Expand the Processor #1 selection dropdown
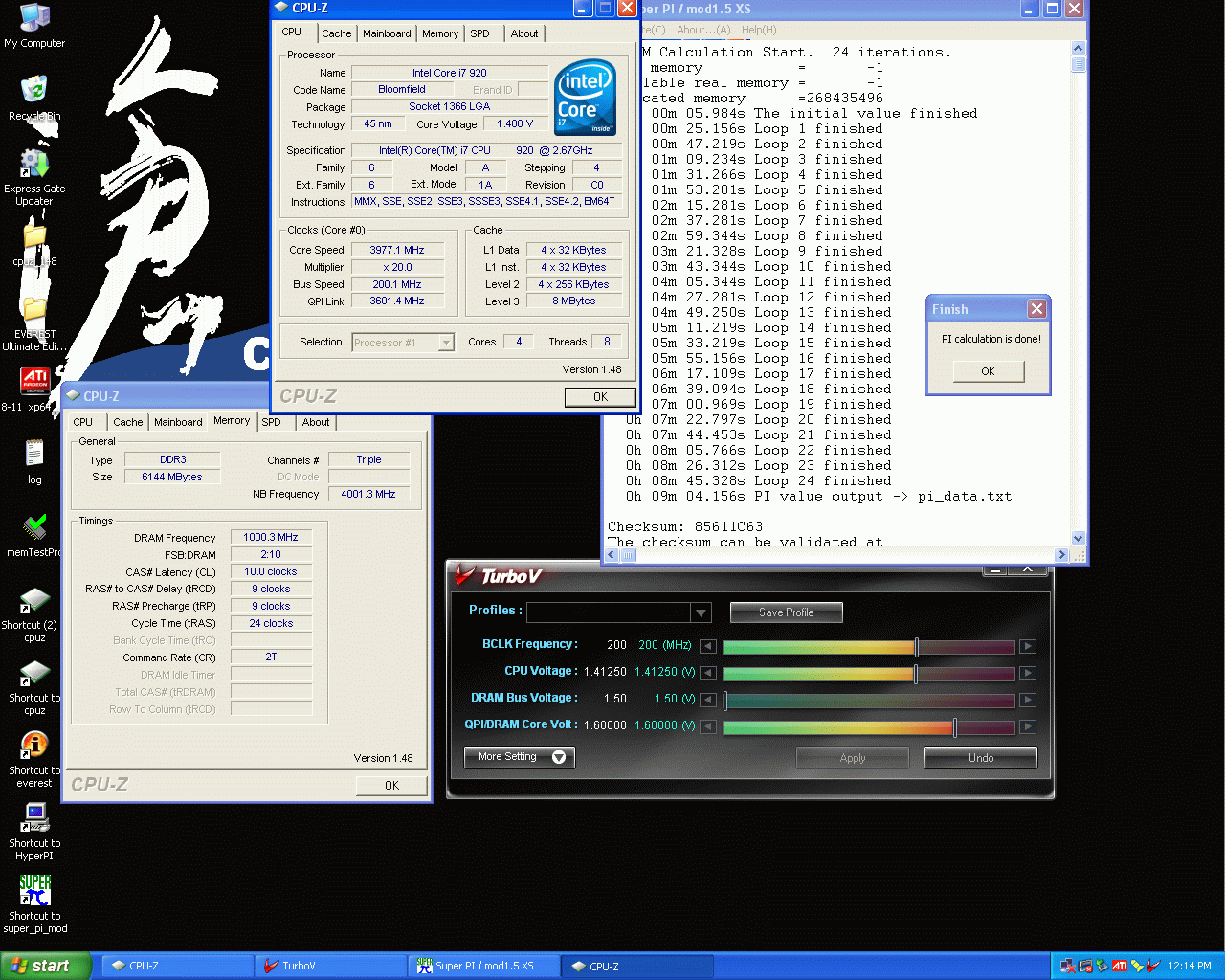1225x980 pixels. coord(446,342)
